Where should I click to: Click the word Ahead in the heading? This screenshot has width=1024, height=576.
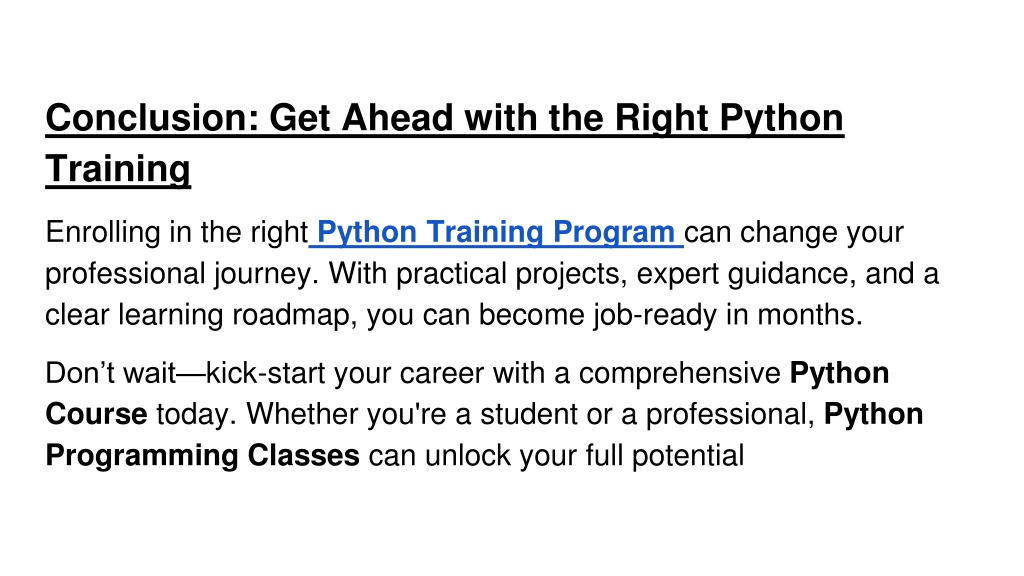click(397, 118)
